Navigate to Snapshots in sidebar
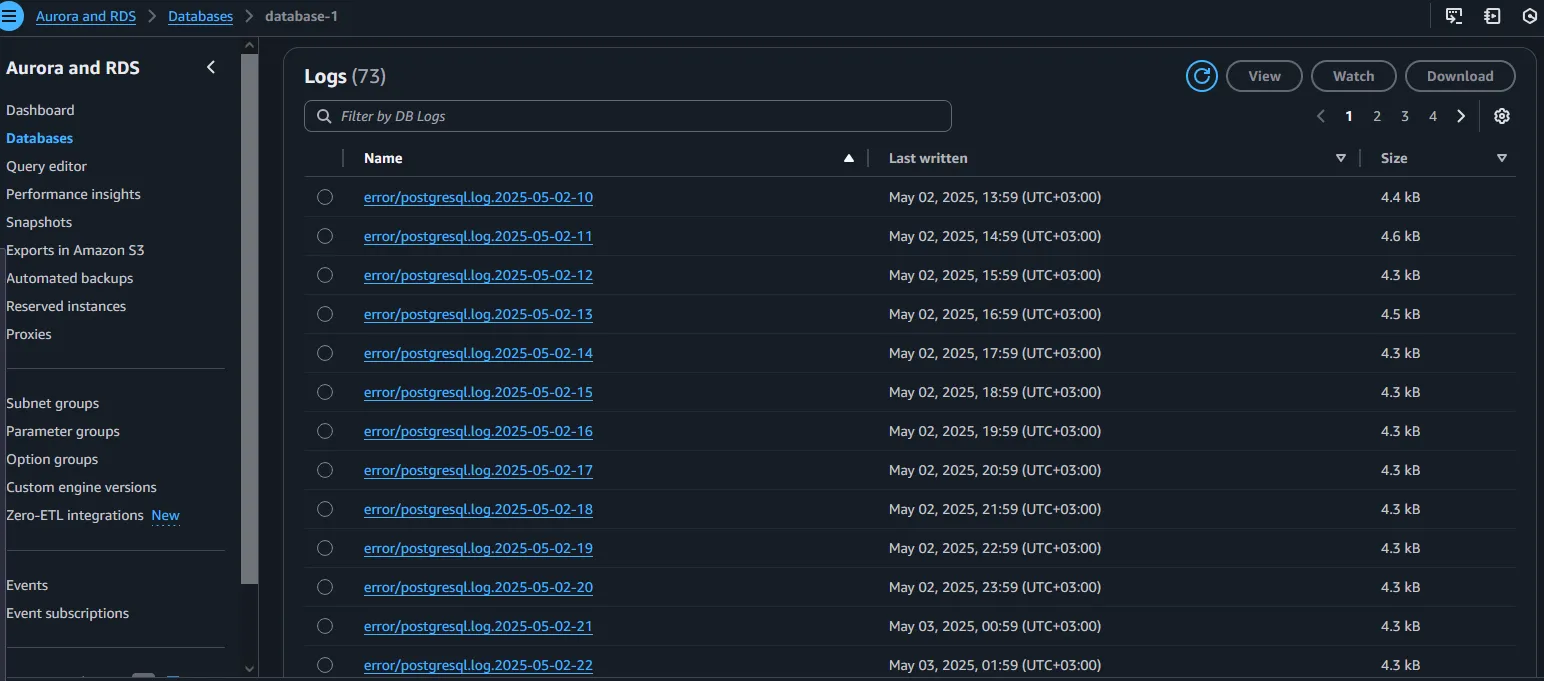The image size is (1544, 681). [x=39, y=222]
